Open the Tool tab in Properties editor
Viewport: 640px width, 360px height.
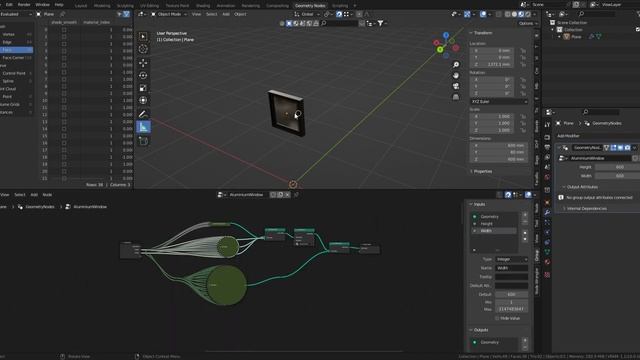[547, 125]
